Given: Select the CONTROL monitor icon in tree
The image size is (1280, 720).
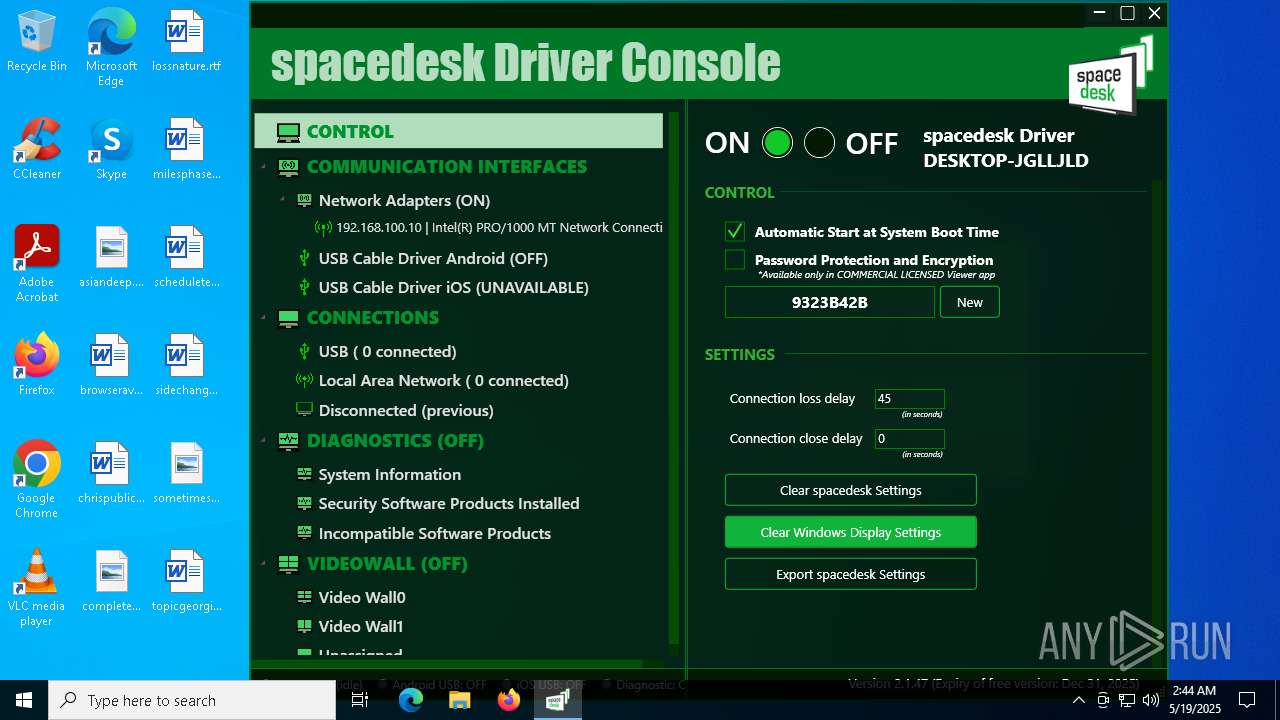Looking at the screenshot, I should click(288, 132).
